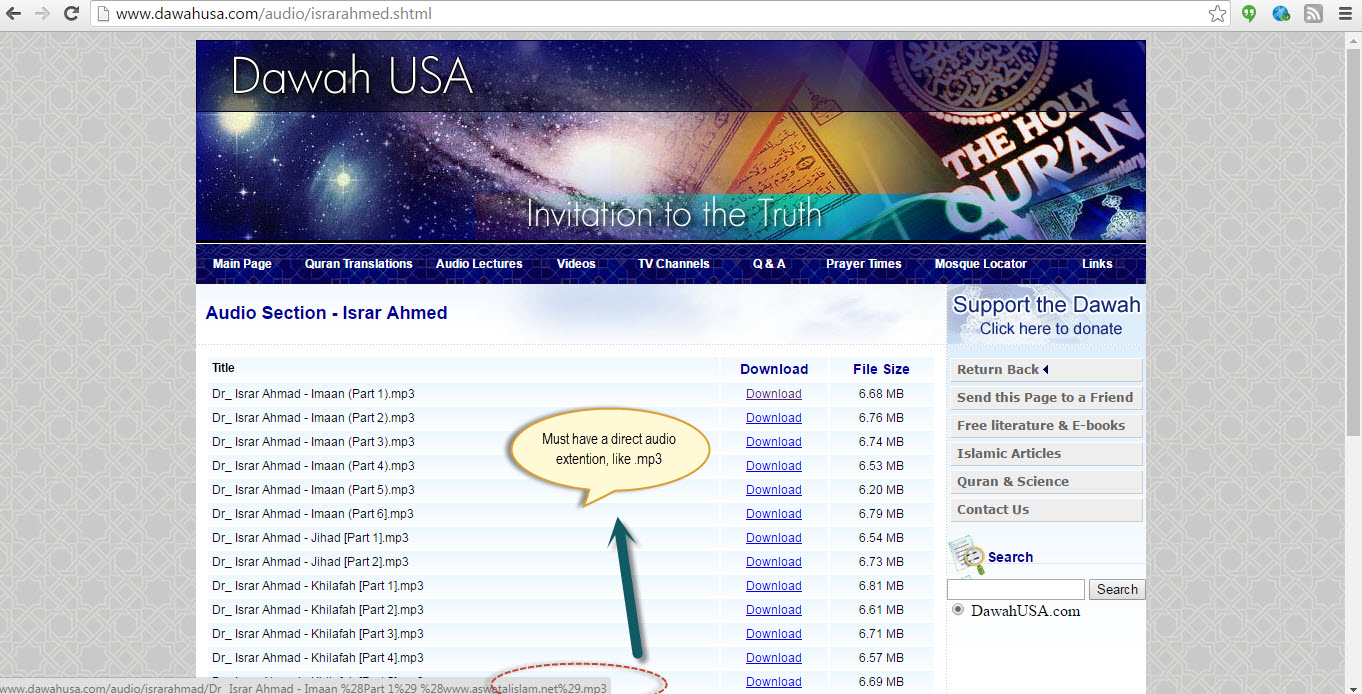The height and width of the screenshot is (694, 1362).
Task: Open the Quran Translations nav item
Action: (358, 264)
